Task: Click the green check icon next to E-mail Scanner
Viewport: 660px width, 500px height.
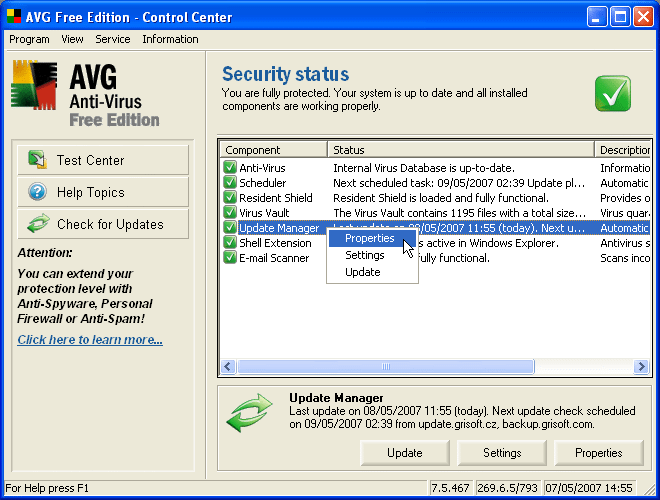Action: [x=230, y=258]
